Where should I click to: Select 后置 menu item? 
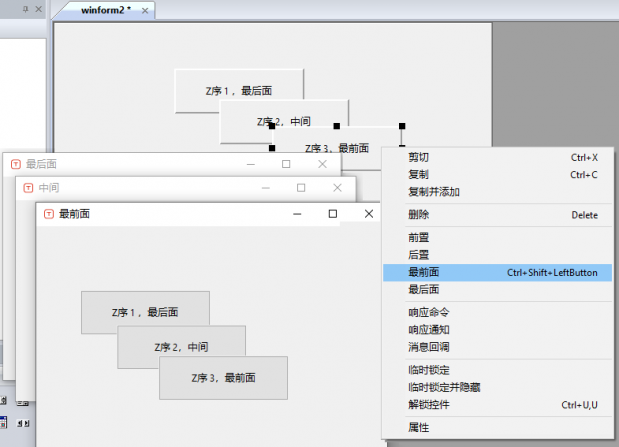[x=497, y=255]
